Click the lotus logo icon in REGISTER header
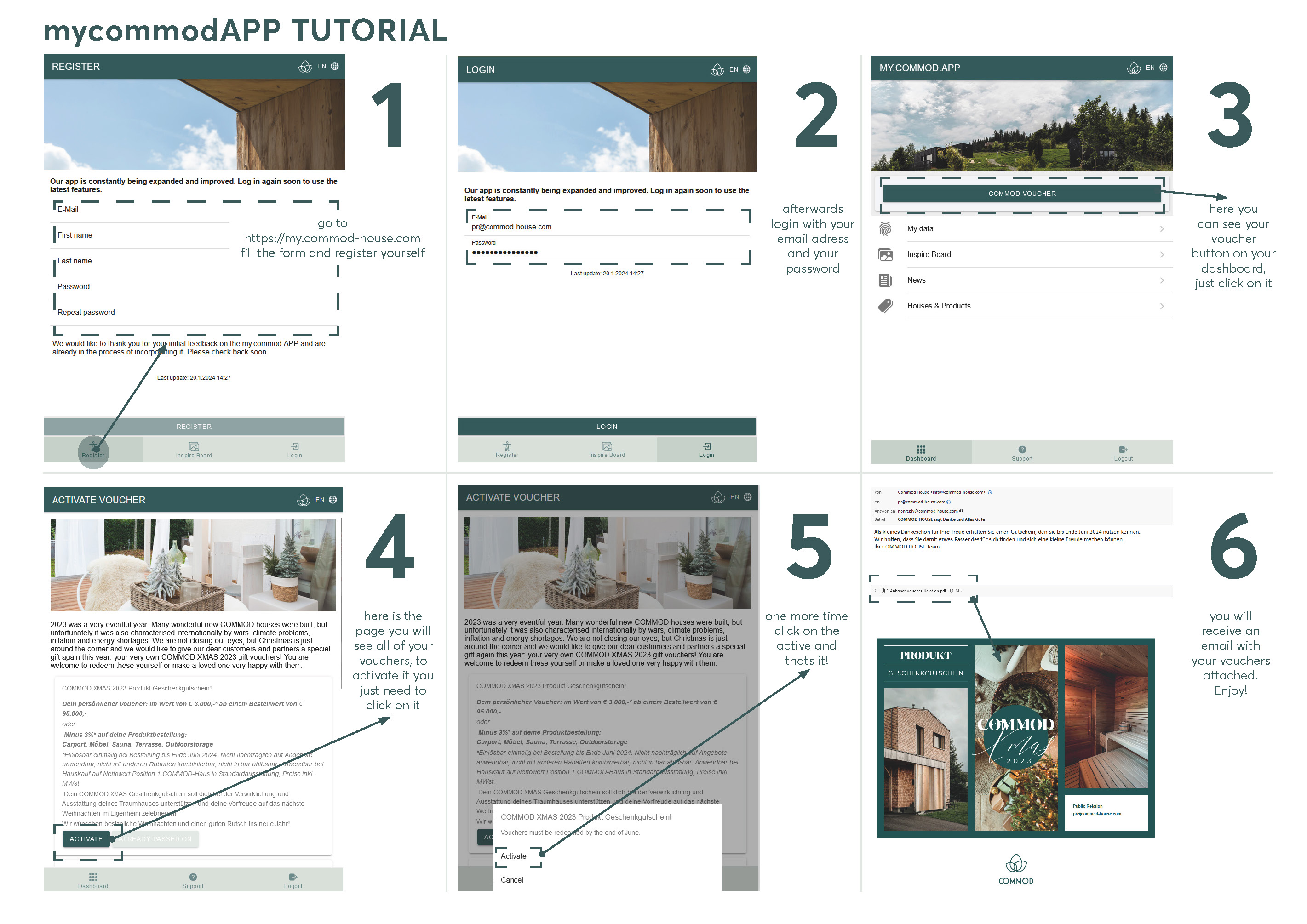The width and height of the screenshot is (1307, 924). coord(305,67)
